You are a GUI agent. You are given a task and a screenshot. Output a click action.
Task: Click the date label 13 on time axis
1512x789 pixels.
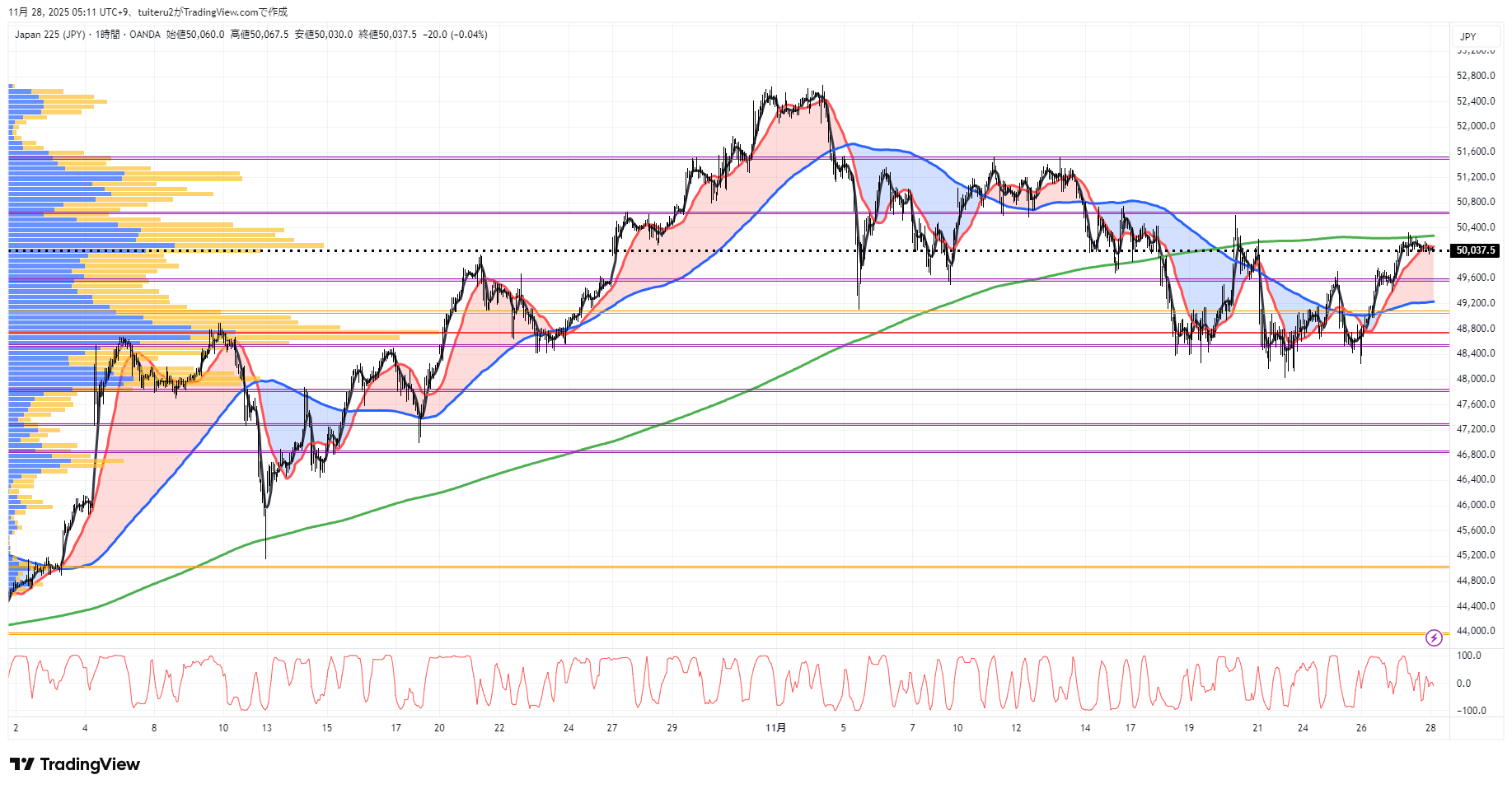(x=266, y=728)
